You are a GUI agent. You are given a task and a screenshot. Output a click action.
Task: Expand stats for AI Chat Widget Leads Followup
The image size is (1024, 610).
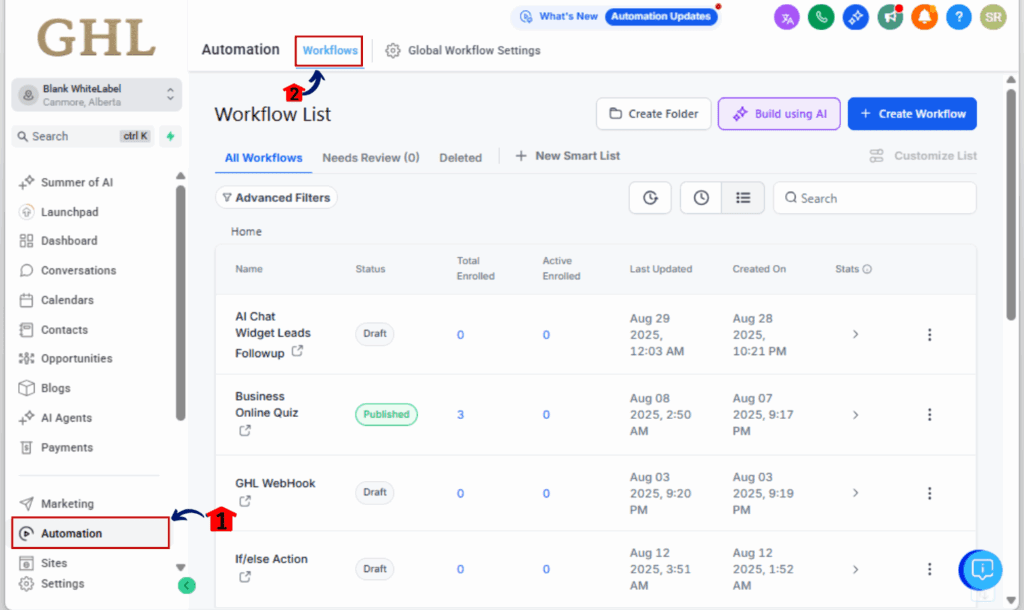tap(856, 334)
